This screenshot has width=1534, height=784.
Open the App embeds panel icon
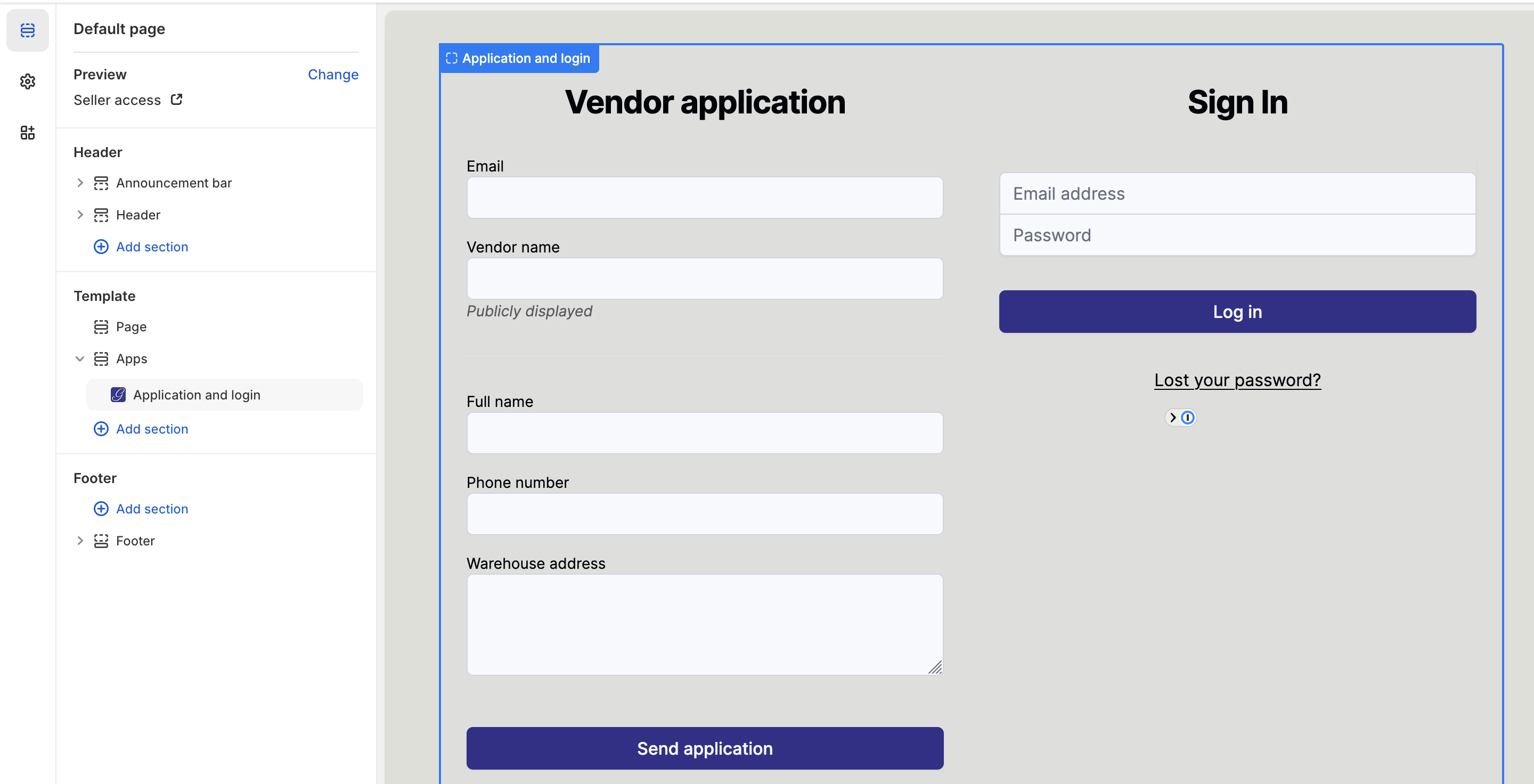27,133
